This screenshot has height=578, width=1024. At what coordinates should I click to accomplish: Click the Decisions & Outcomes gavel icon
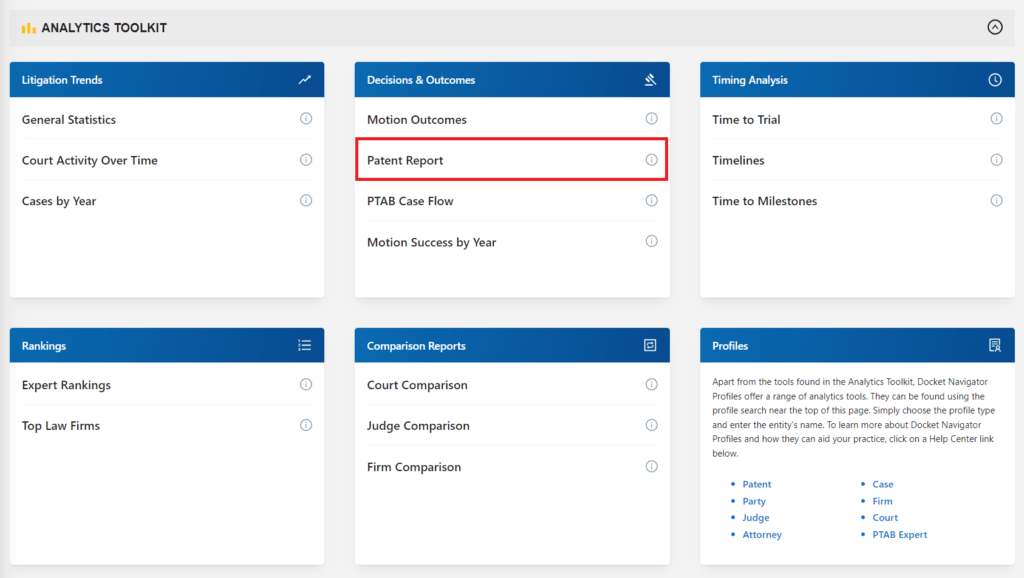(650, 80)
